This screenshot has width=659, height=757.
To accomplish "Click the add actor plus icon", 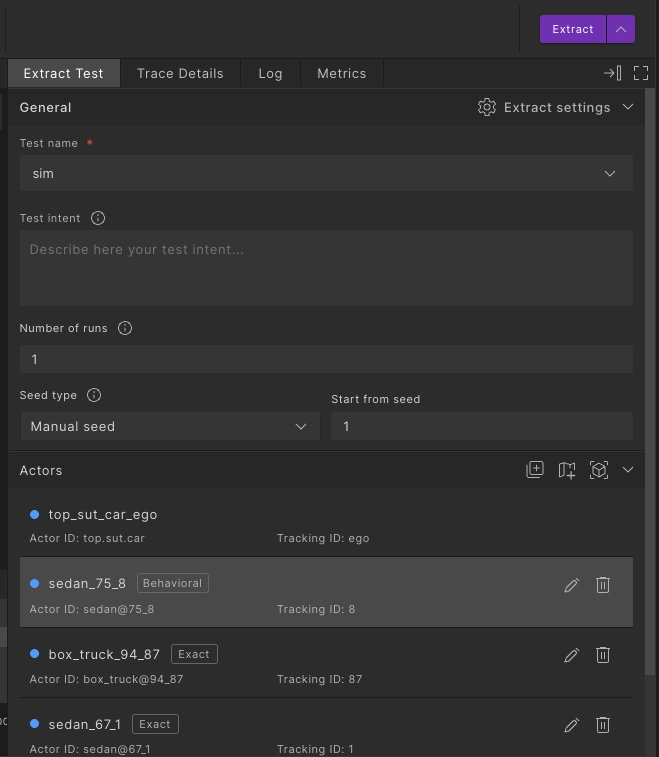I will 535,470.
